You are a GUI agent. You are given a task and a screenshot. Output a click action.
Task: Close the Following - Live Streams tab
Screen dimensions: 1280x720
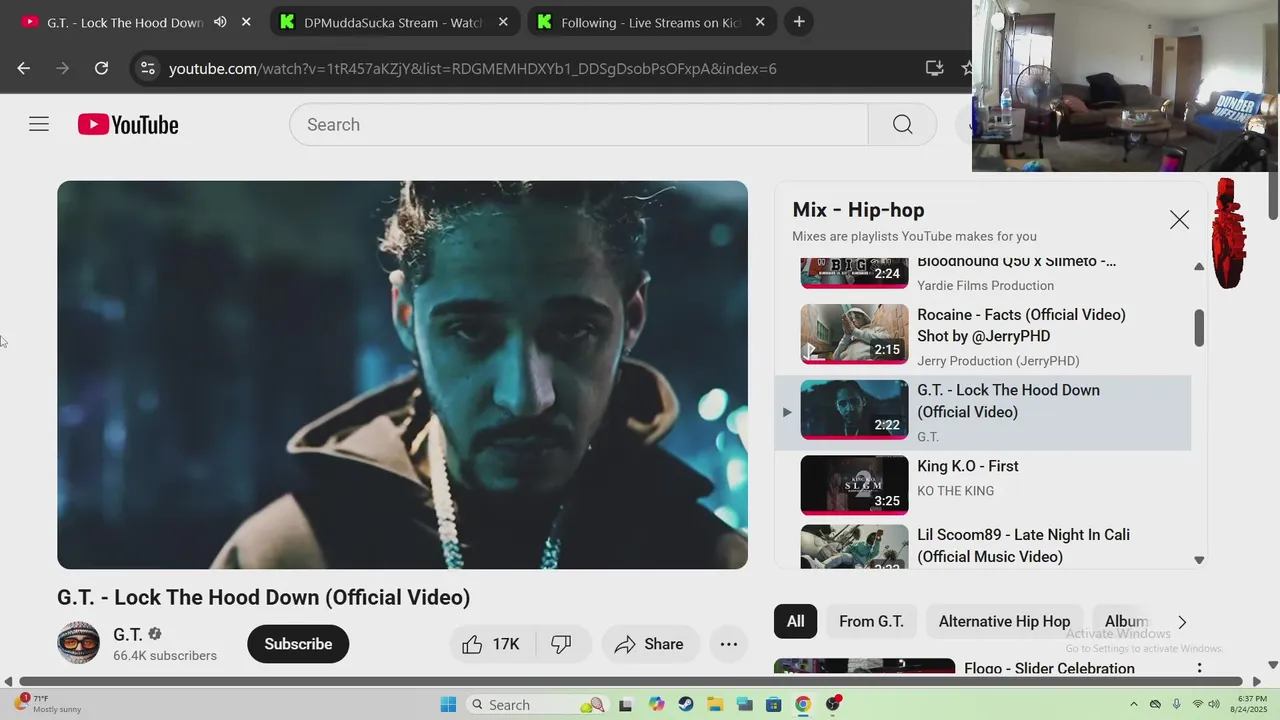pyautogui.click(x=760, y=22)
